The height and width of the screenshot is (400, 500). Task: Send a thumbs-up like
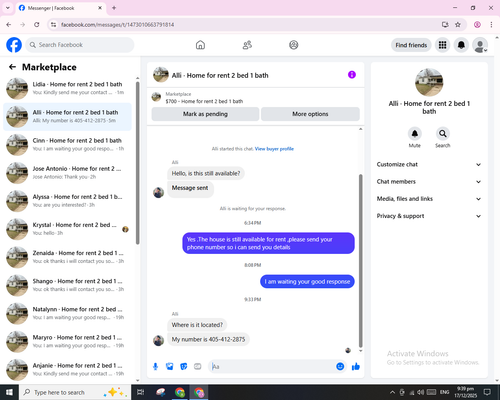tap(356, 367)
